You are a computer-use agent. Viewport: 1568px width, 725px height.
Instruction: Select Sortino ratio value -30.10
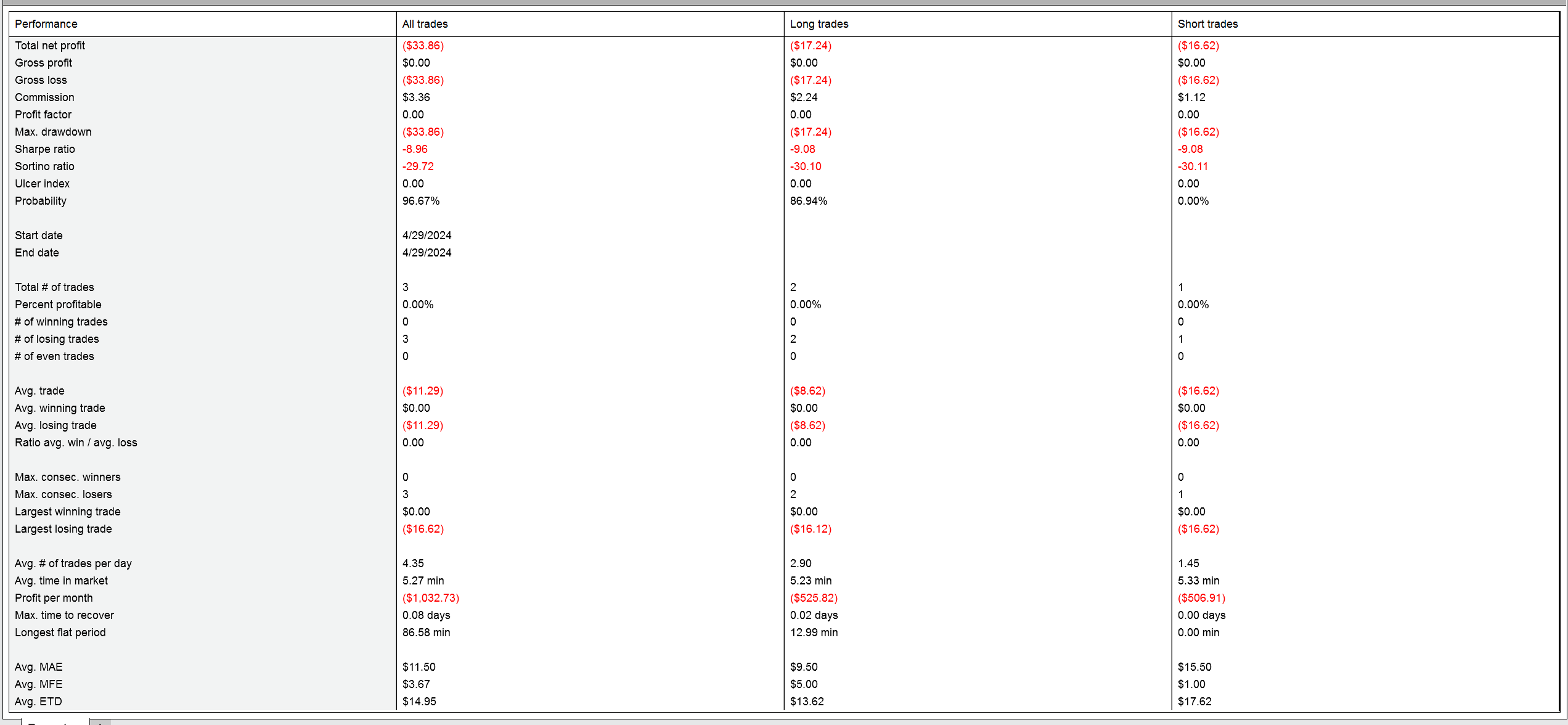tap(806, 166)
